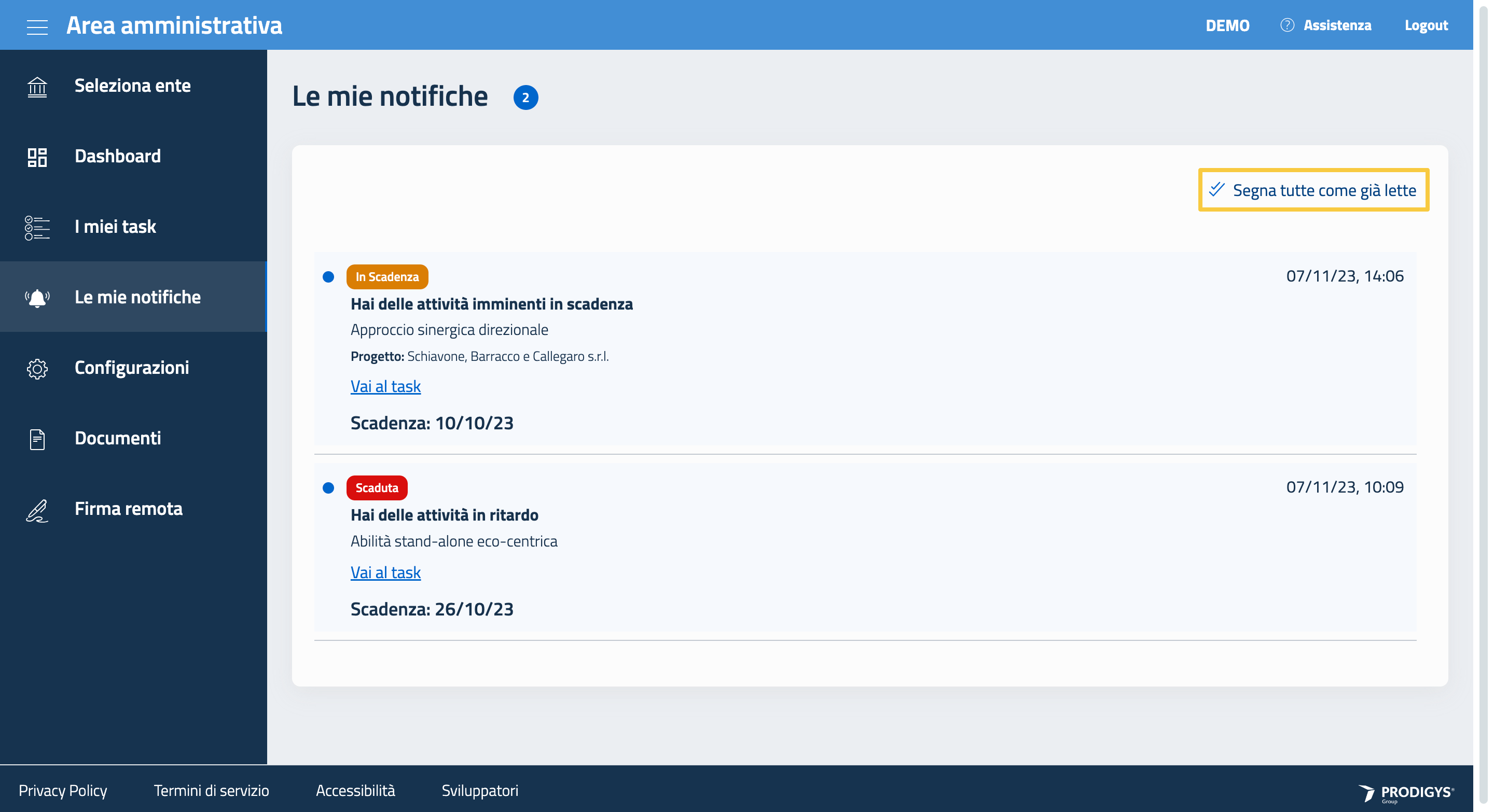Click the Seleziona ente bank icon
Viewport: 1494px width, 812px height.
point(37,87)
